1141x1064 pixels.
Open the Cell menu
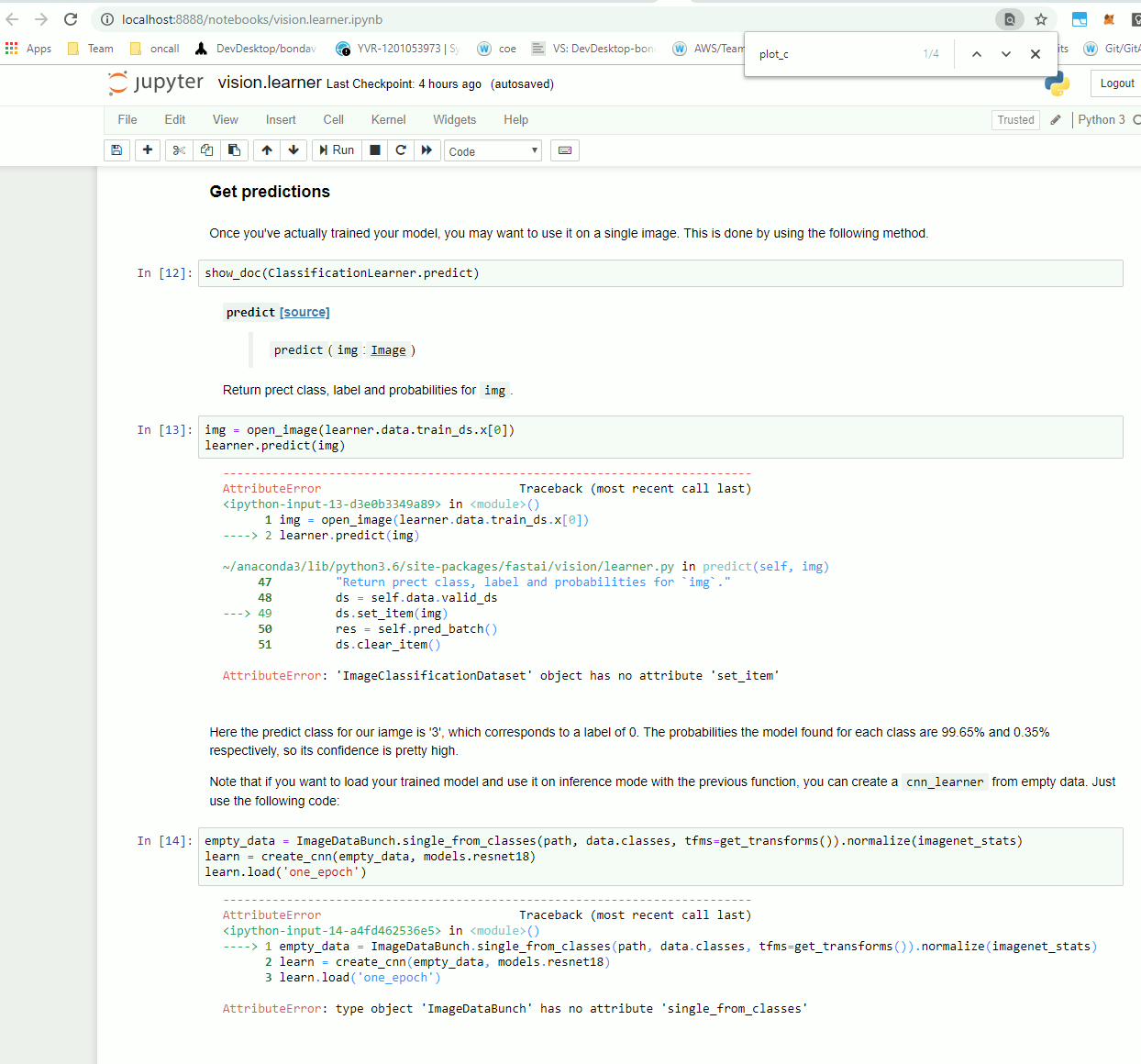click(333, 120)
